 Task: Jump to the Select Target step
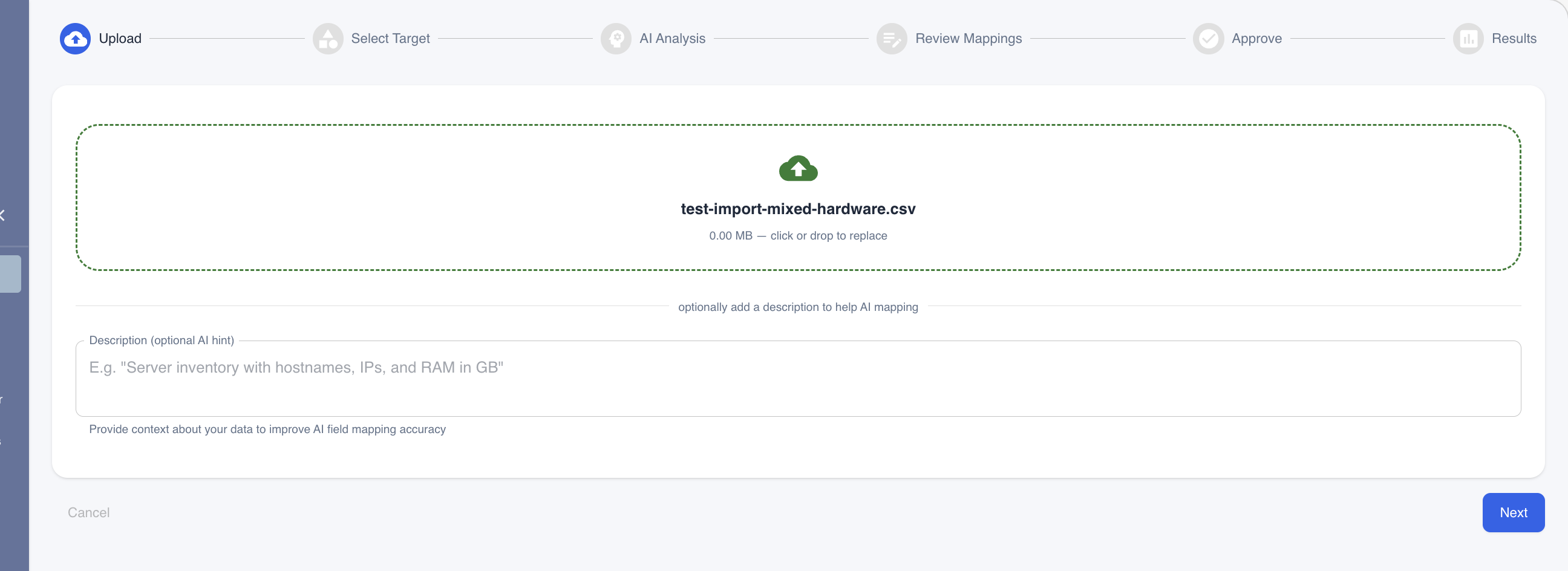tap(391, 38)
